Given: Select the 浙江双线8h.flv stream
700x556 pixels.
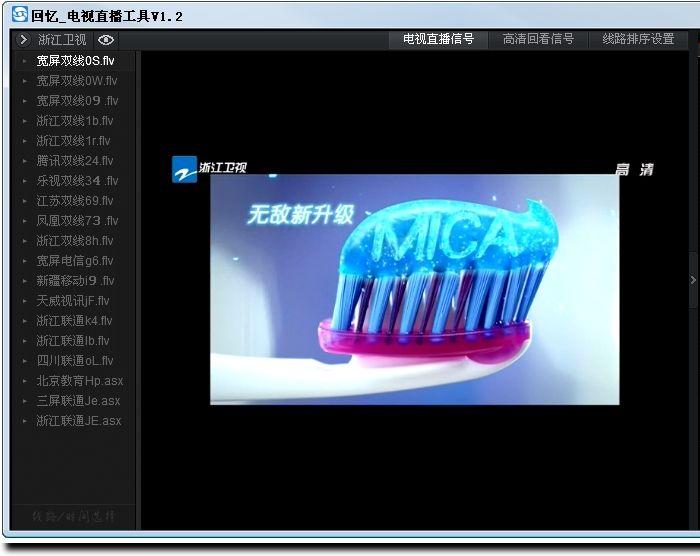Looking at the screenshot, I should click(x=75, y=241).
